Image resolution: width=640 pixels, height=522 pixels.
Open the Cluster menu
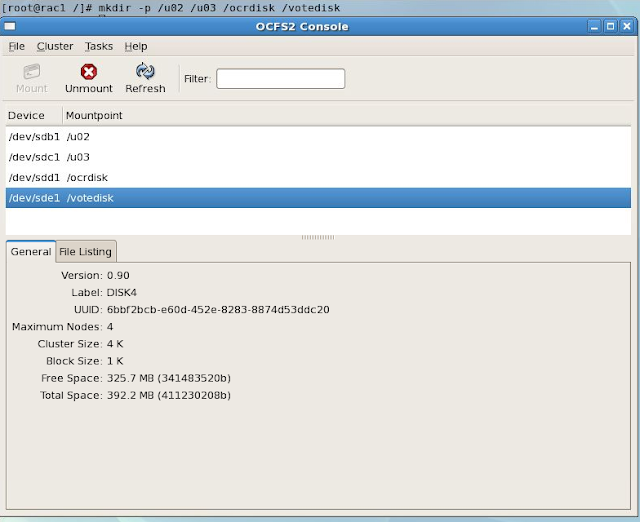[55, 47]
